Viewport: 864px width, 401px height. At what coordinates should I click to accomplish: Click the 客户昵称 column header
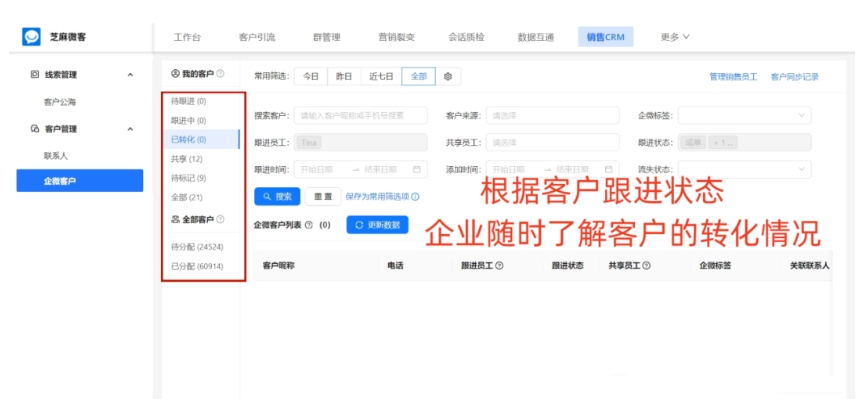[x=278, y=265]
